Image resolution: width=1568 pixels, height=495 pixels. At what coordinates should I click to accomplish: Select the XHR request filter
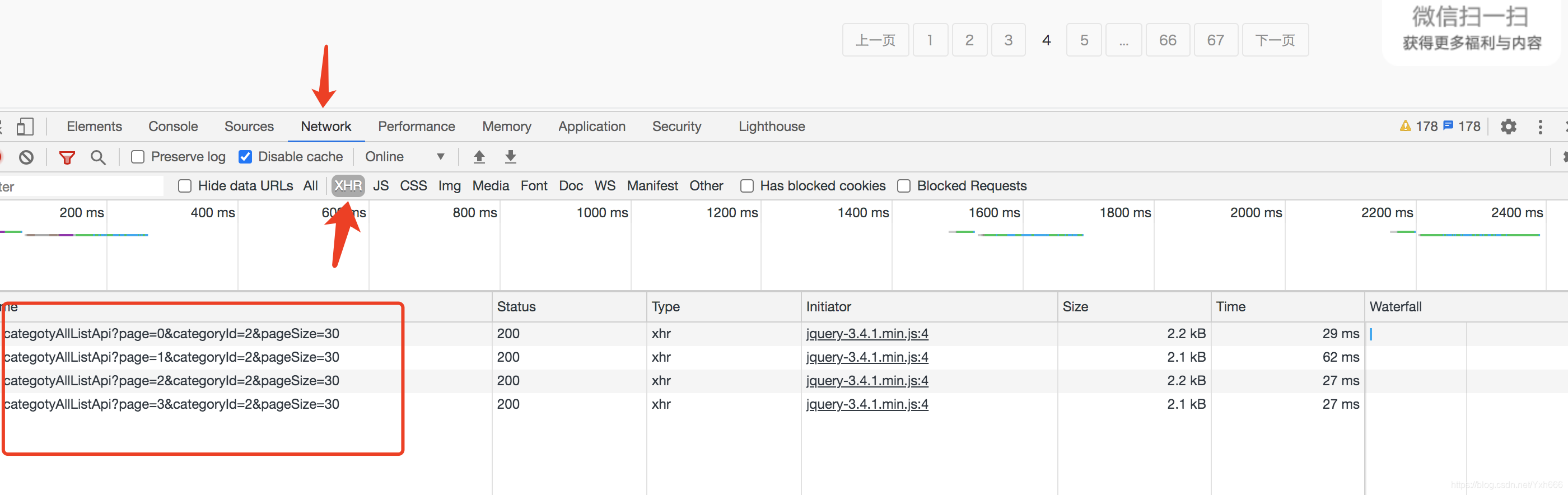348,186
